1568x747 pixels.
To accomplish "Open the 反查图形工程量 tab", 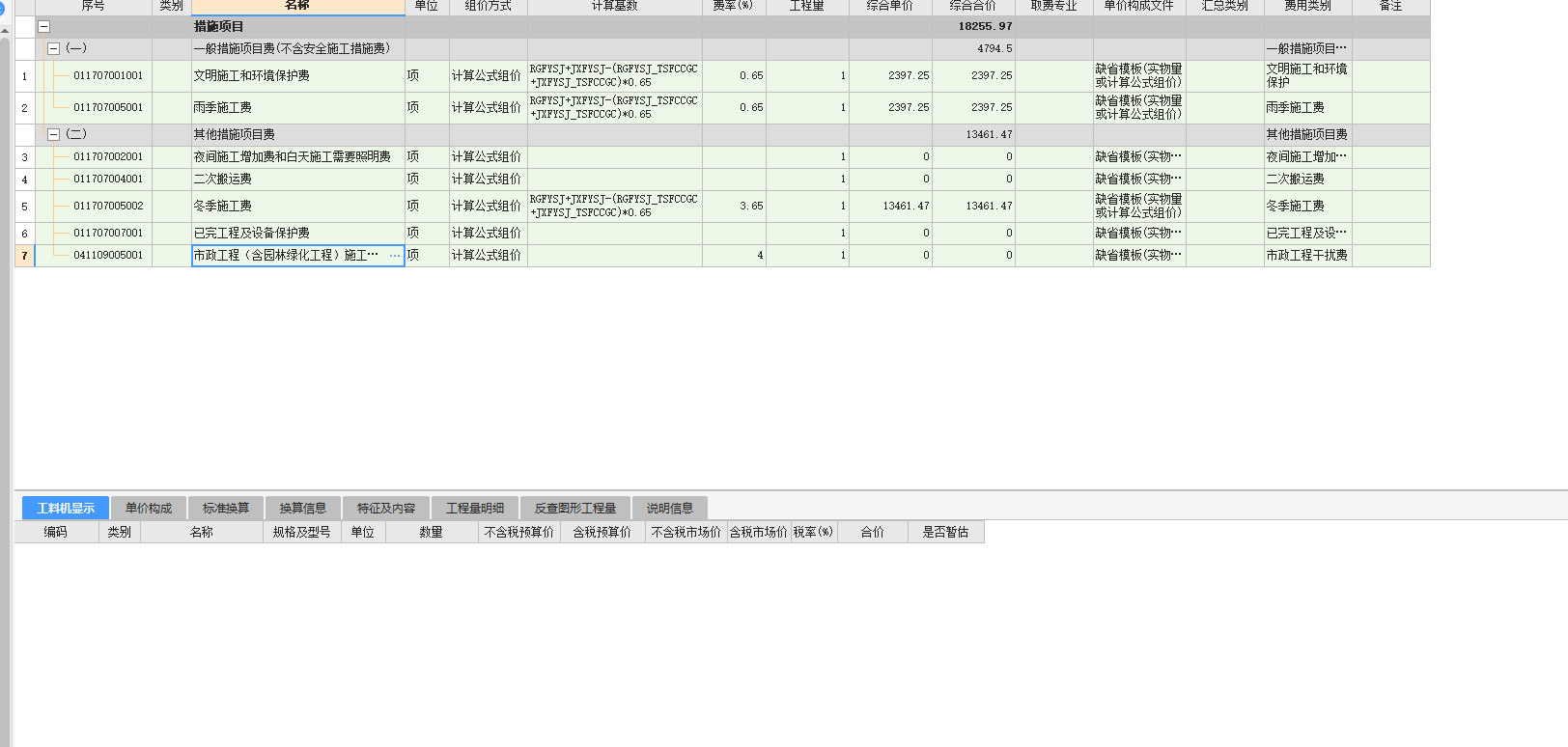I will [x=575, y=508].
